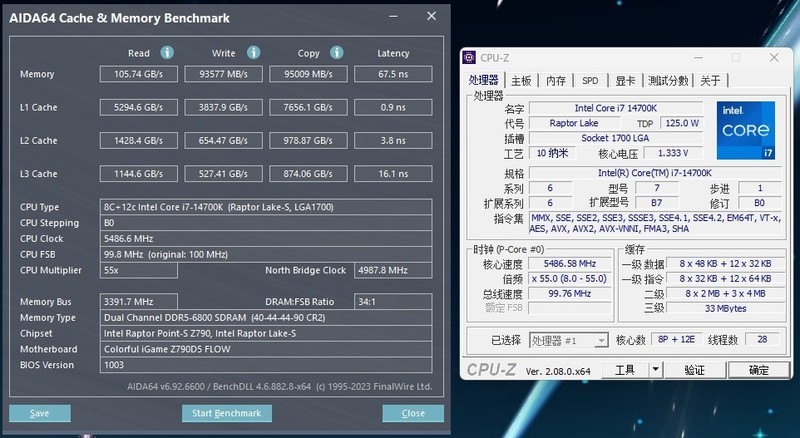The width and height of the screenshot is (800, 438).
Task: Click L2 Cache write value 654.47 GB/s
Action: tap(223, 140)
